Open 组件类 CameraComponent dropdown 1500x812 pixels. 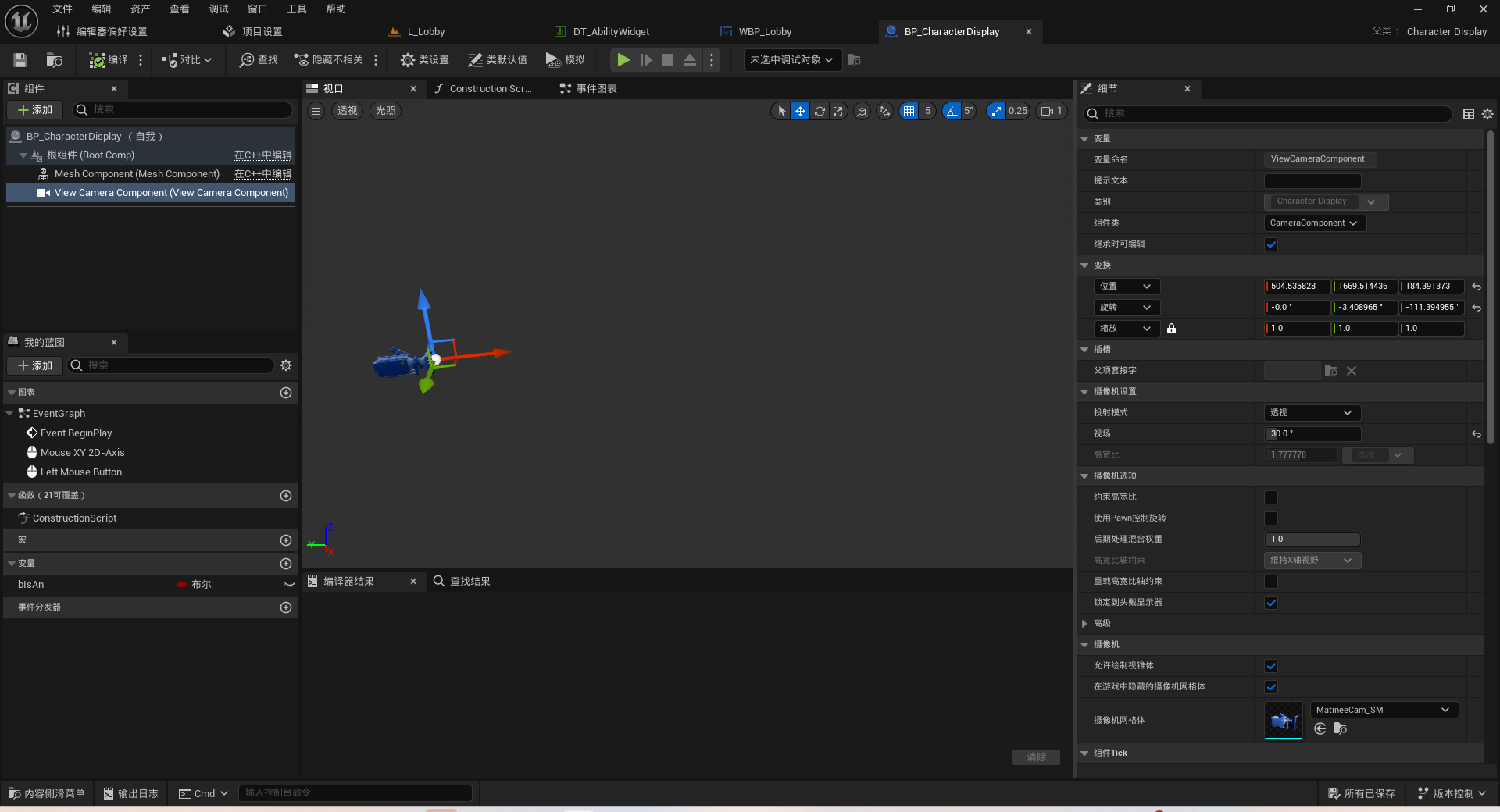(x=1315, y=223)
